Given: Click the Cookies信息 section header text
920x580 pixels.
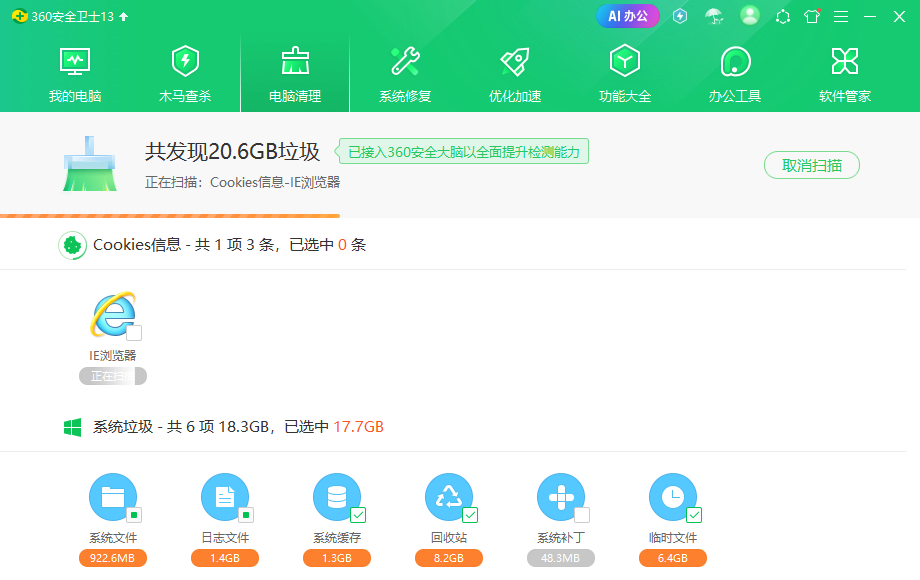Looking at the screenshot, I should point(229,245).
